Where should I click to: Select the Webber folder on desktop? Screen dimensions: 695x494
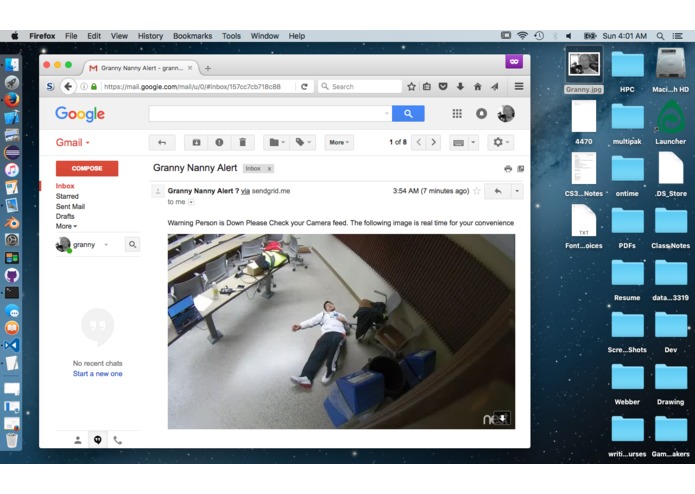coord(627,384)
